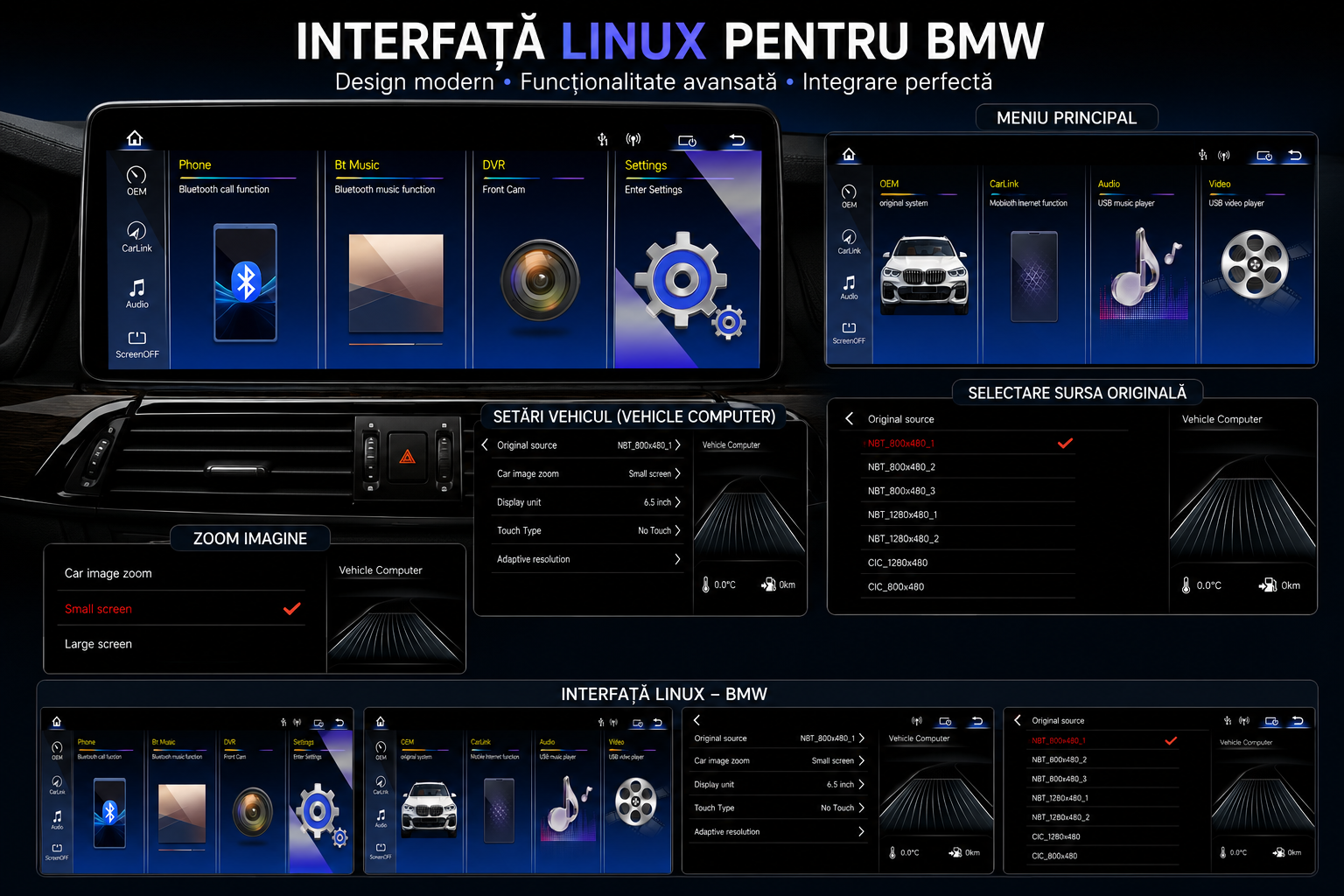This screenshot has width=1344, height=896.
Task: Click the Bluetooth phone image on the Phone card
Action: coord(246,283)
